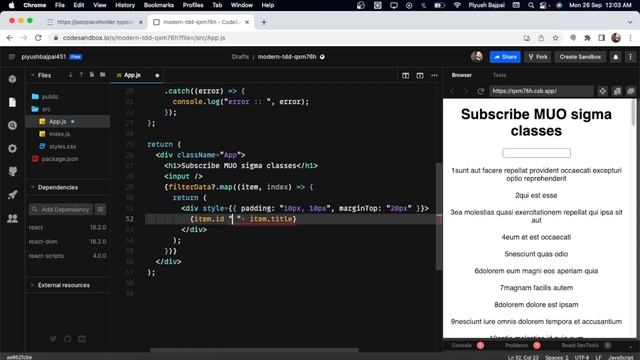
Task: Click the input box in the preview page
Action: (536, 153)
